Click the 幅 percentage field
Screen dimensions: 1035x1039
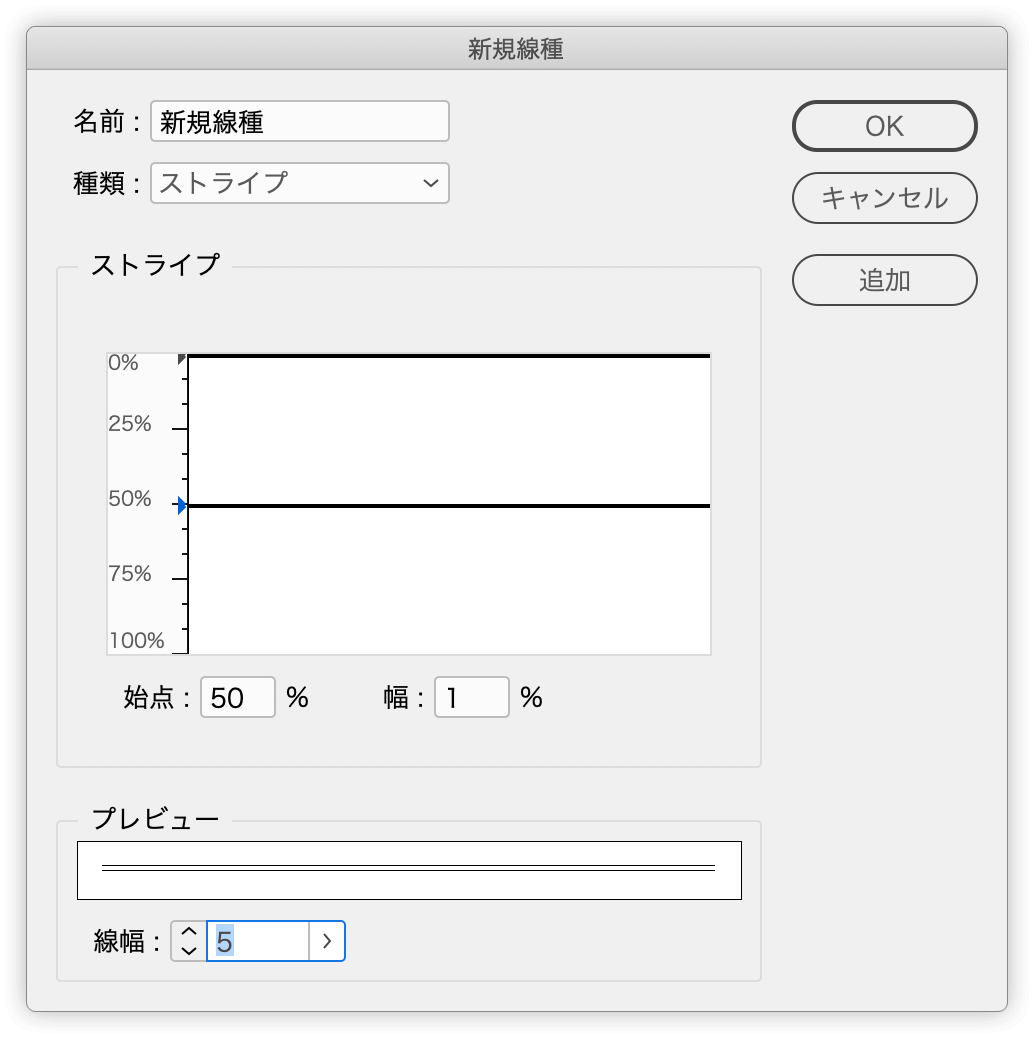click(x=472, y=697)
